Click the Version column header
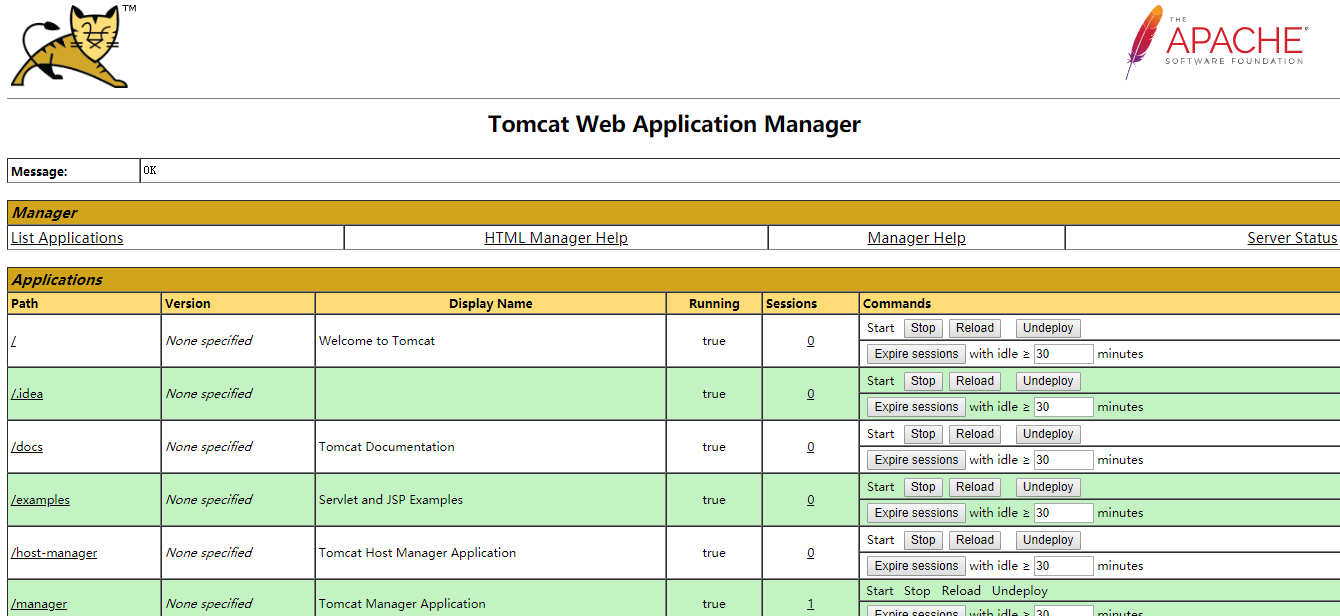This screenshot has height=616, width=1340. point(188,304)
